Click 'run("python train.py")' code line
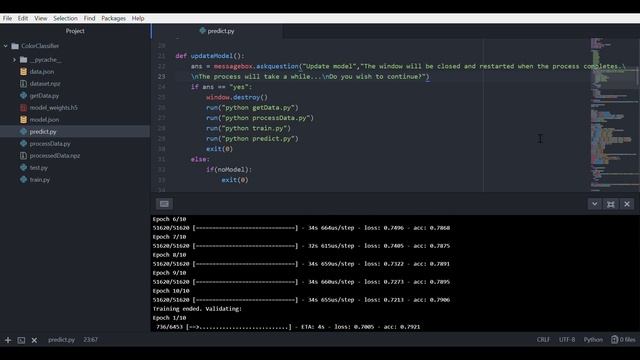 pos(248,129)
